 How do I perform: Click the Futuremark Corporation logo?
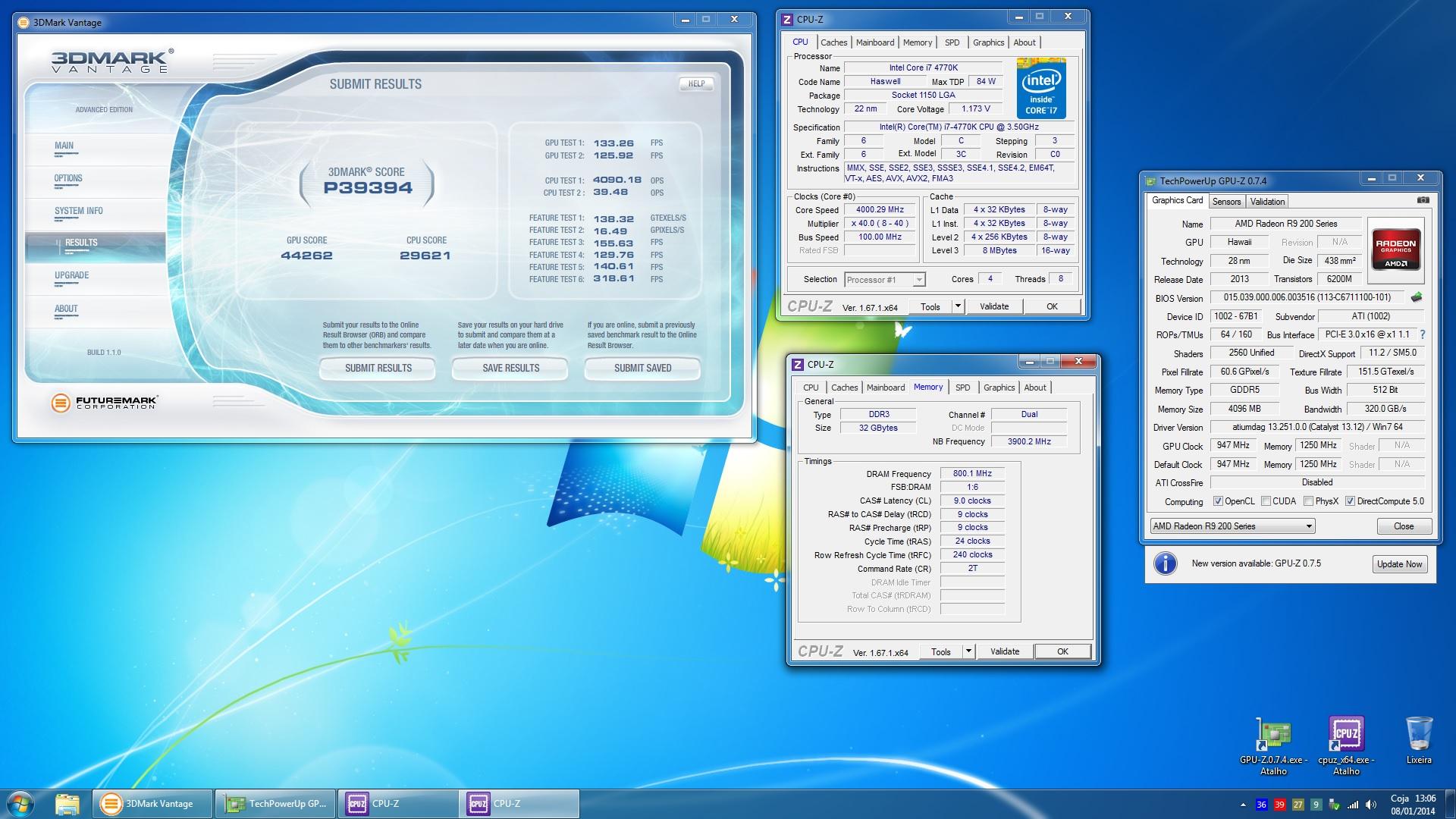(x=105, y=403)
